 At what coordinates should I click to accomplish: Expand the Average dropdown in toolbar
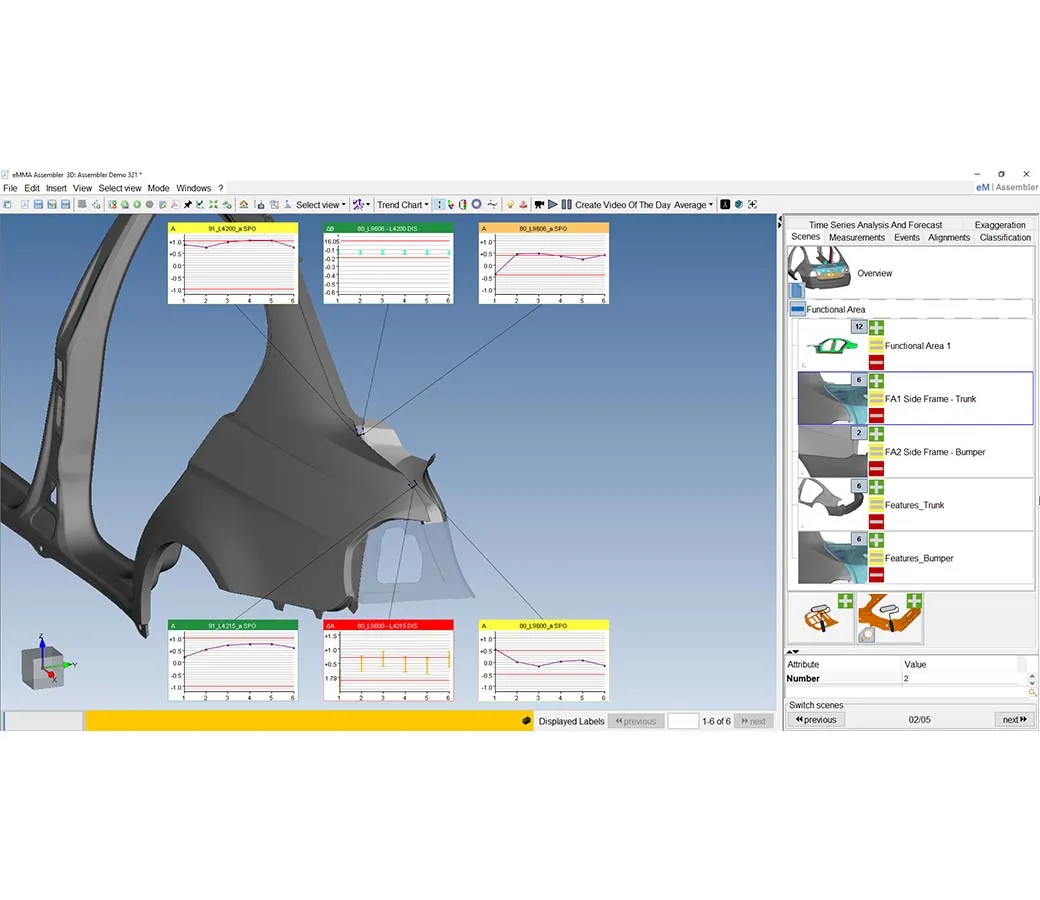pyautogui.click(x=693, y=205)
